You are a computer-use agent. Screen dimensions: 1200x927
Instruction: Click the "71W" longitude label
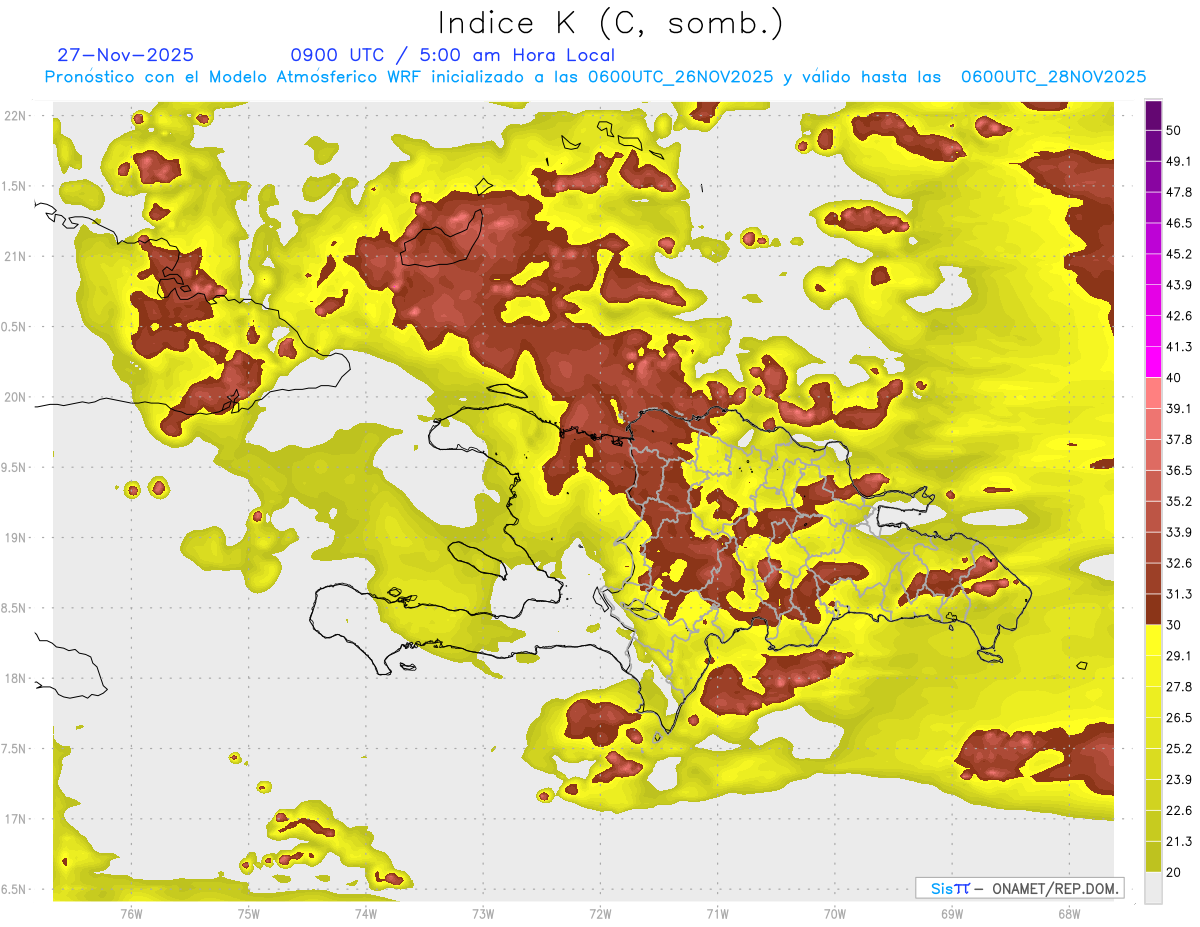717,914
